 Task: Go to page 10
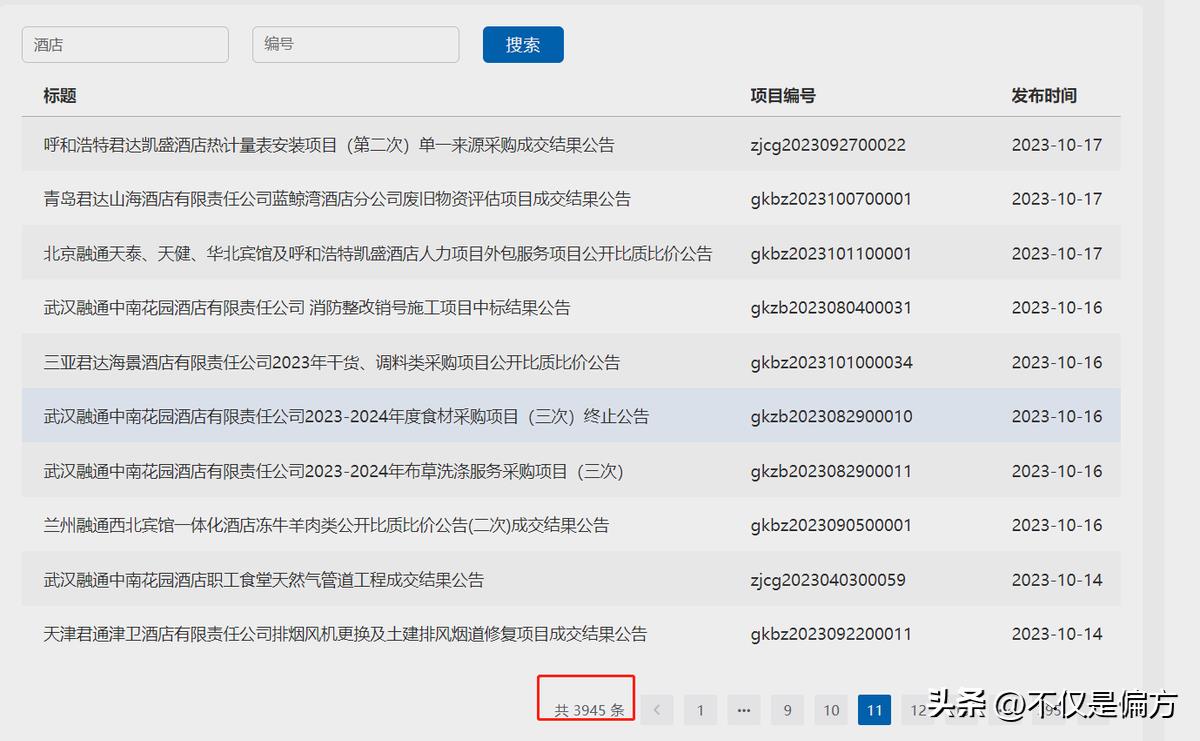point(831,710)
